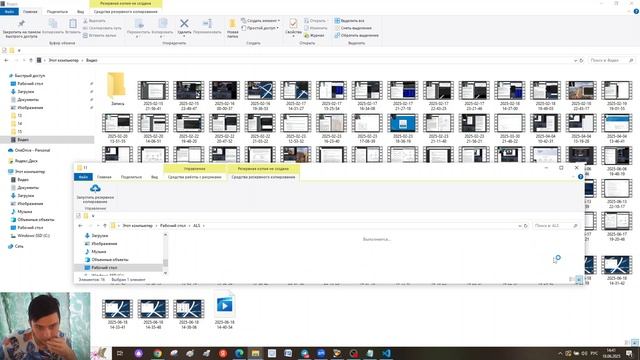Screen dimensions: 640x360
Task: Select video file 2025-06-18 14-40-34
Action: click(224, 311)
